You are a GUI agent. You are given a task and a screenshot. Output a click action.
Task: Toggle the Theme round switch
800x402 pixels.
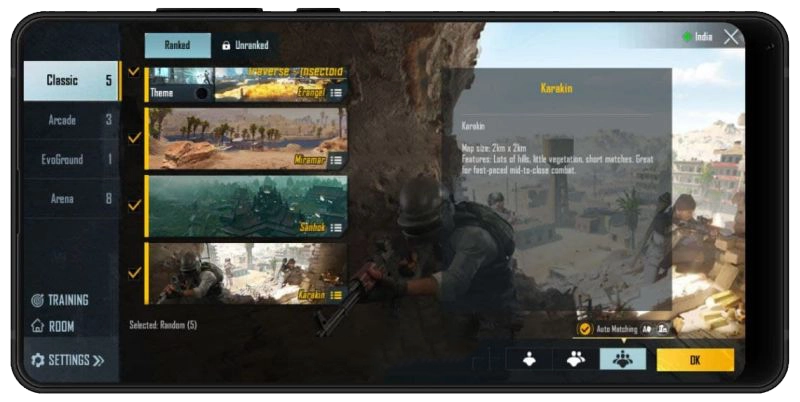202,93
